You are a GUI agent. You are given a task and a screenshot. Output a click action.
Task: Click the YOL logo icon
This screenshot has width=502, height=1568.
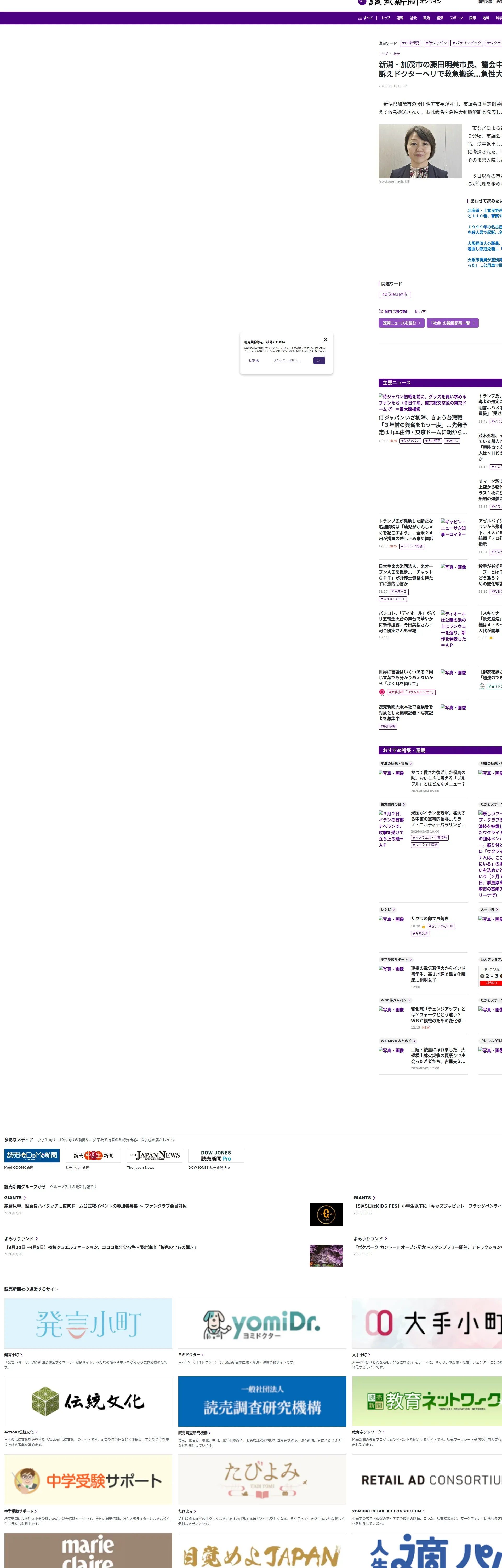362,2
